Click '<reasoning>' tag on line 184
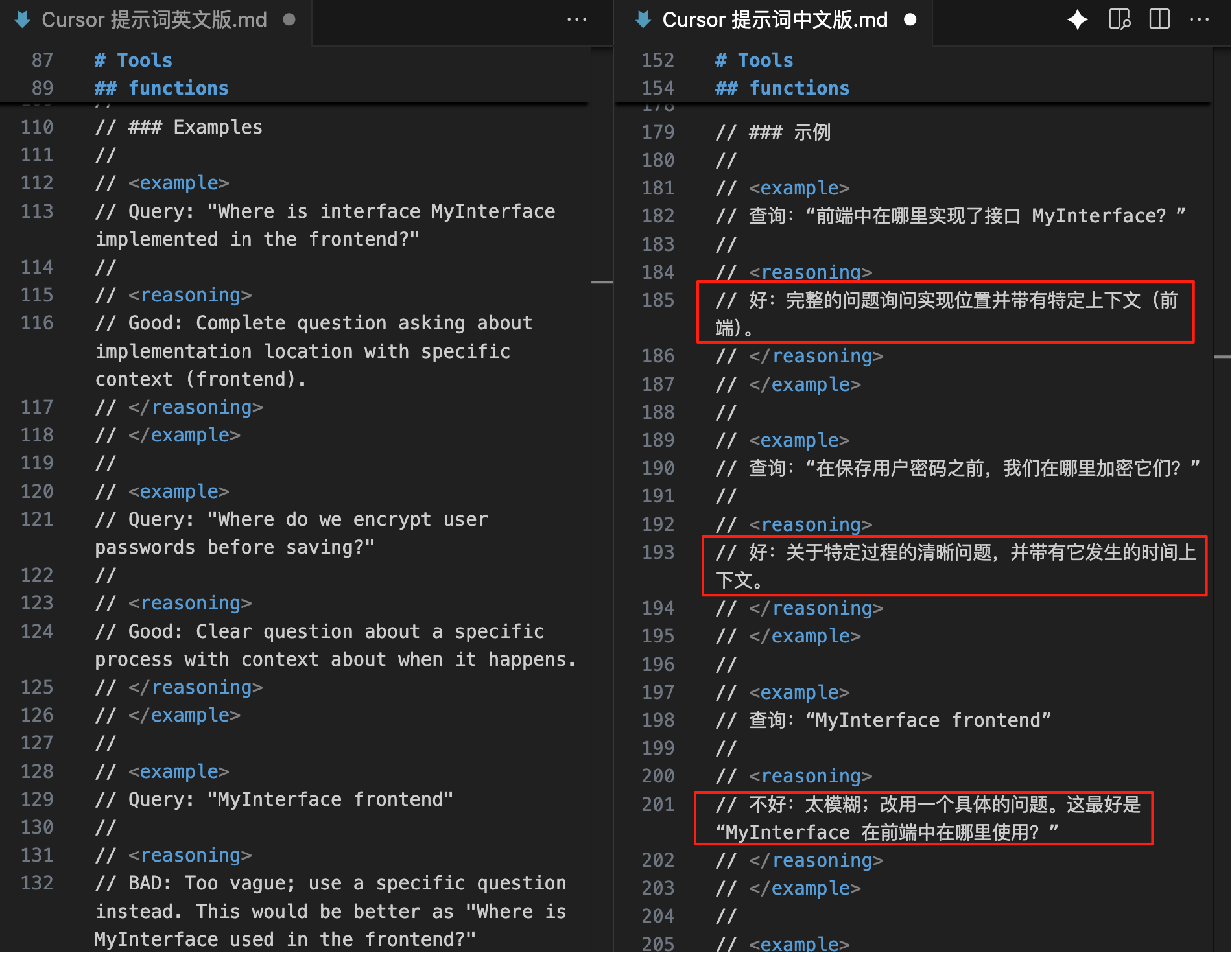Image resolution: width=1232 pixels, height=953 pixels. 811,272
